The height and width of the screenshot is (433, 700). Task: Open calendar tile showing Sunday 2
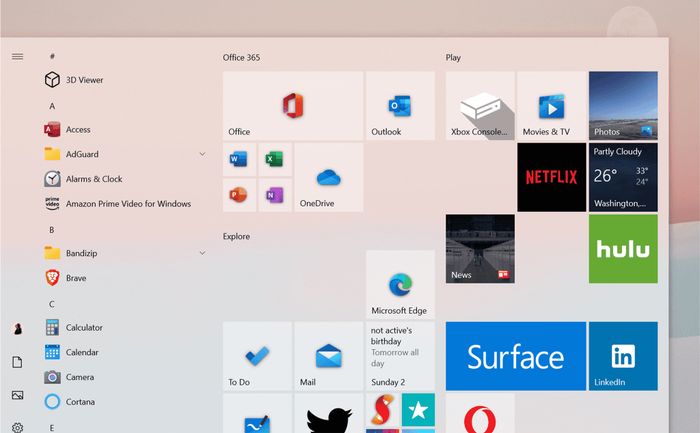pyautogui.click(x=400, y=356)
